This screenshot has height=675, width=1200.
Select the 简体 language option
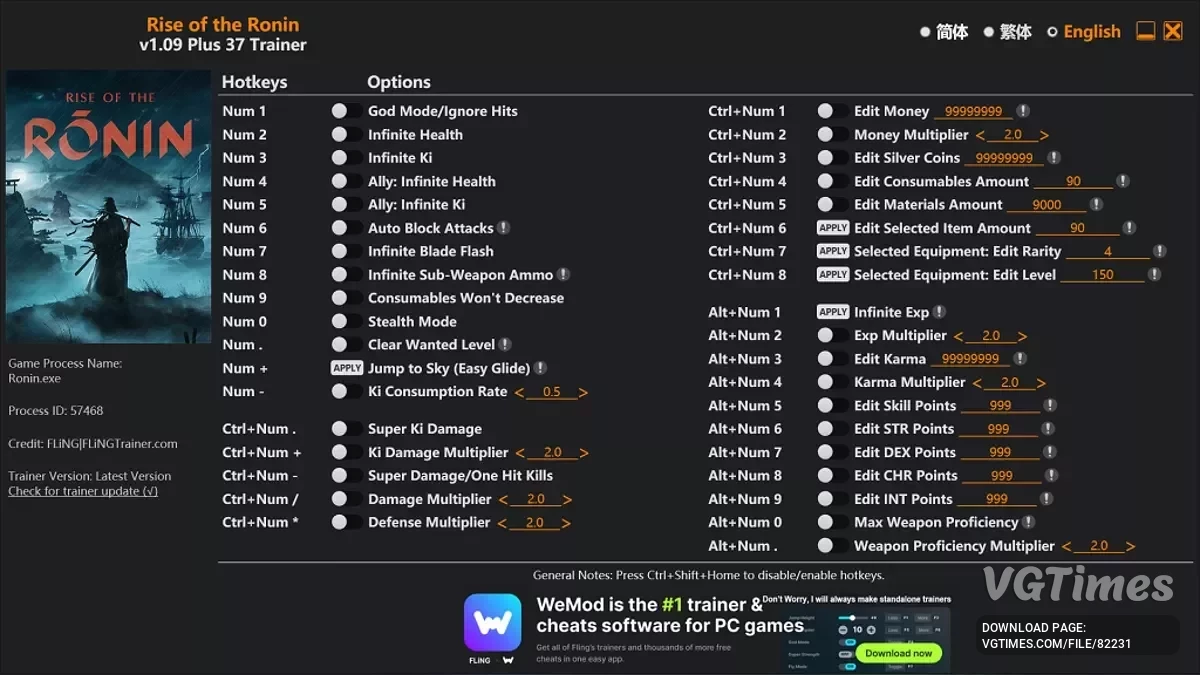(925, 32)
